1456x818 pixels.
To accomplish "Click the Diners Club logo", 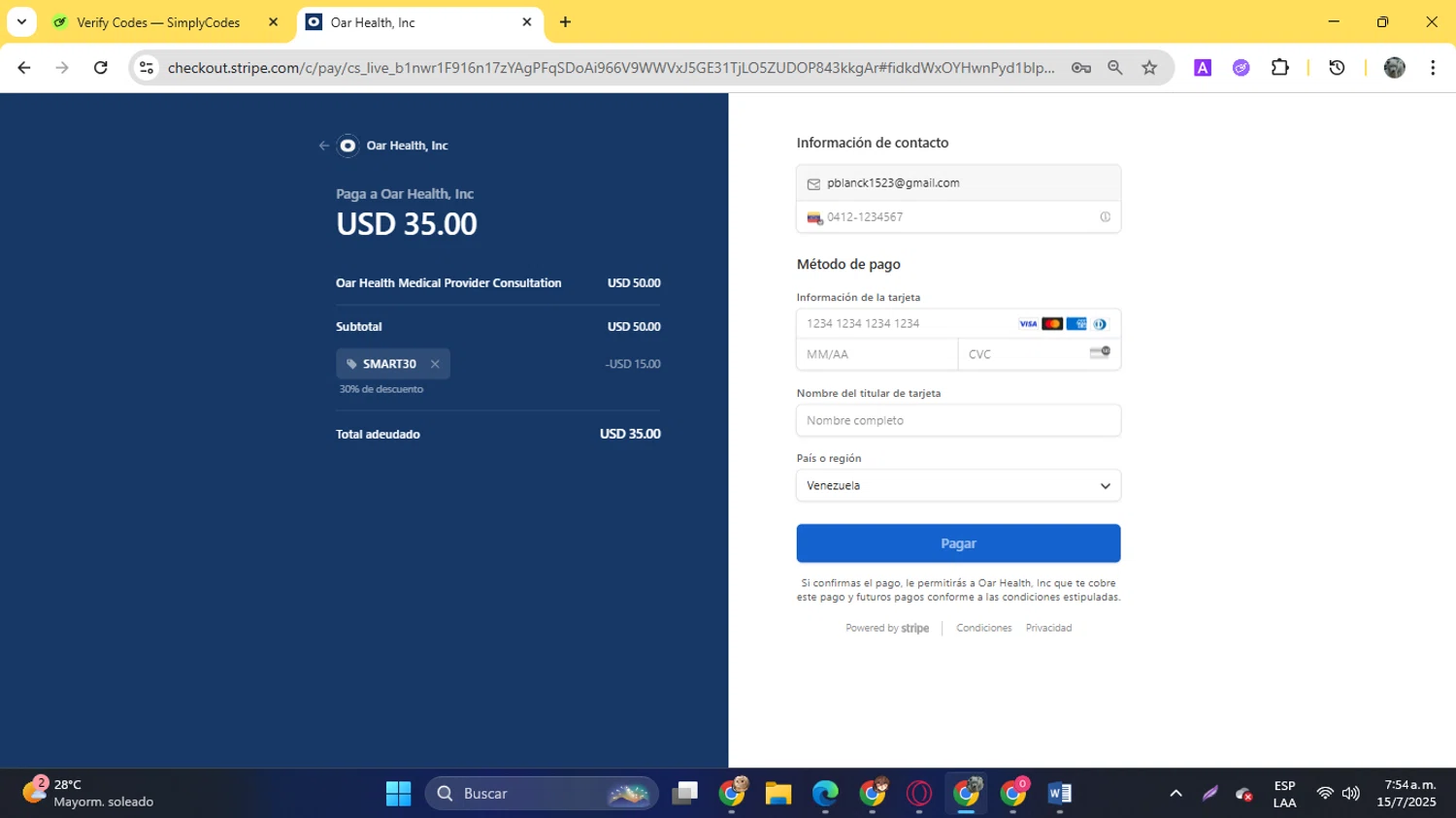I will 1100,324.
